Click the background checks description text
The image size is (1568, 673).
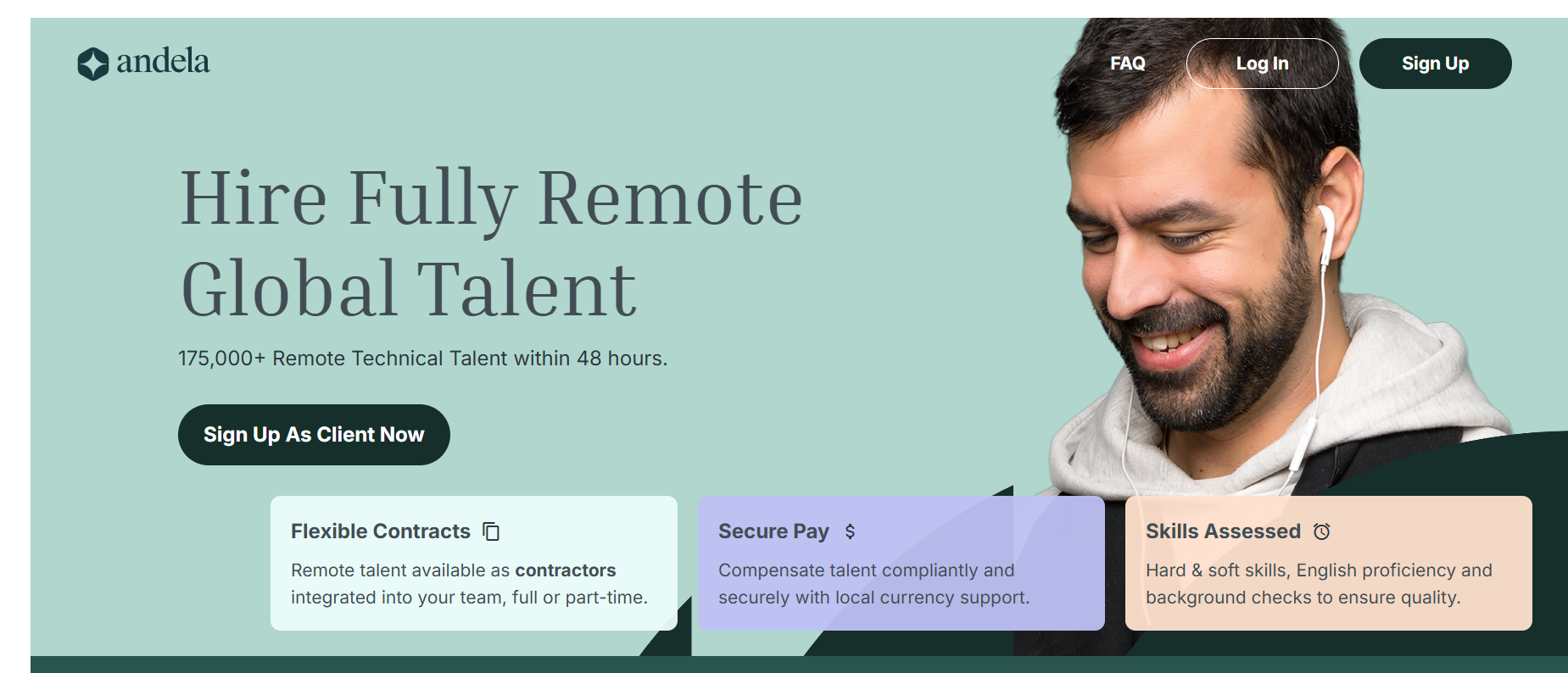1303,598
